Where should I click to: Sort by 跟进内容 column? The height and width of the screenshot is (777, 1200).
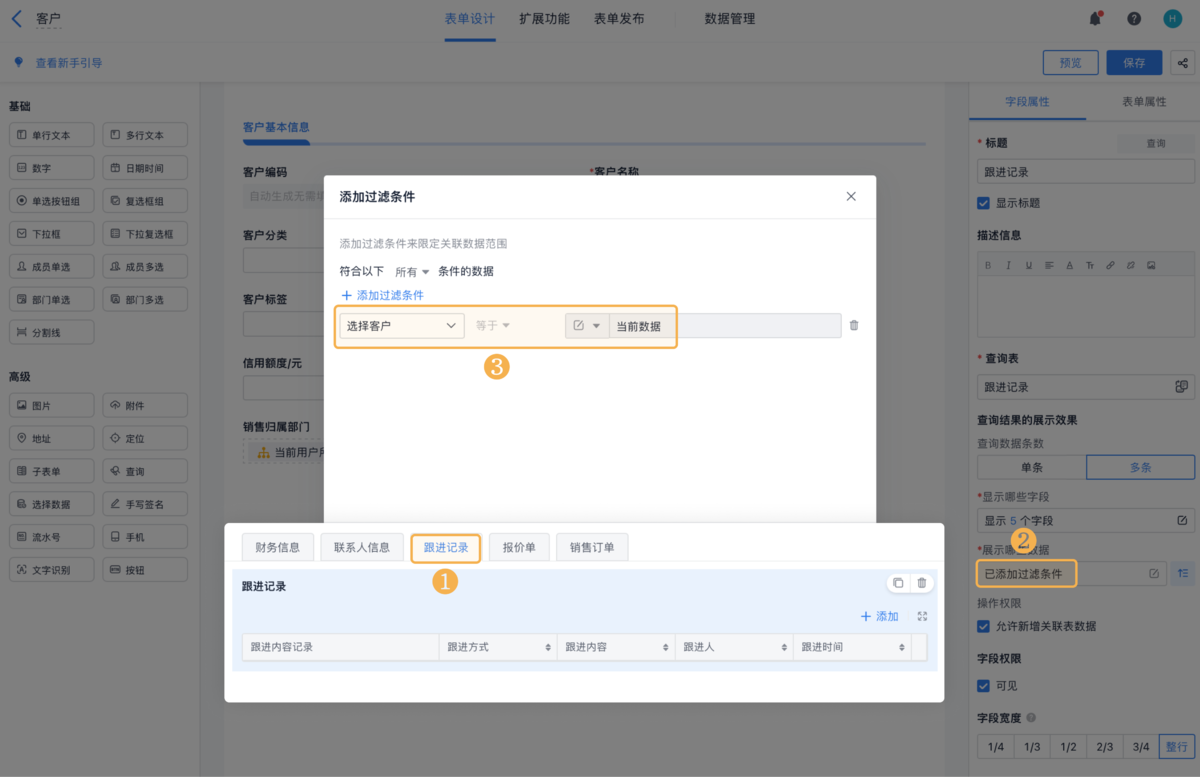point(666,648)
